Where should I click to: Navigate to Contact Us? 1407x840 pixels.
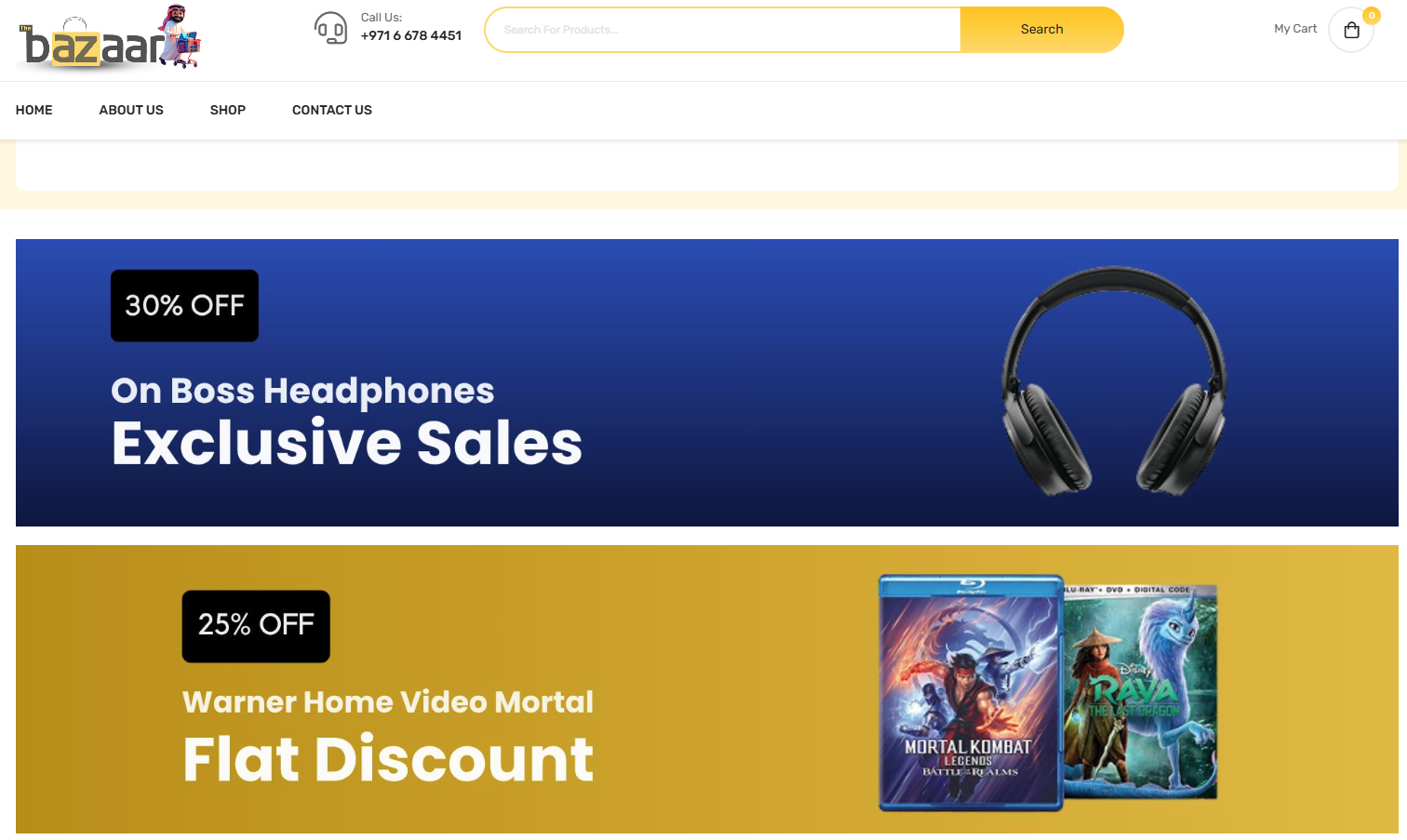click(332, 110)
